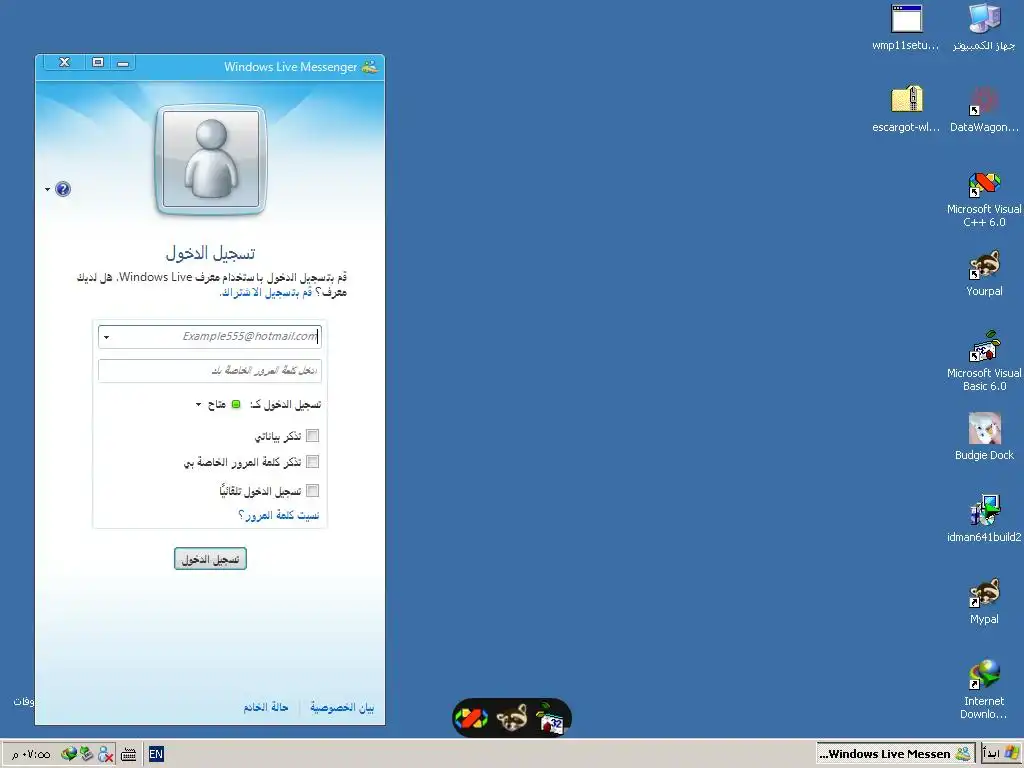The width and height of the screenshot is (1024, 768).
Task: Select the Microsoft Visual C++ 6.0 icon
Action: (x=984, y=199)
